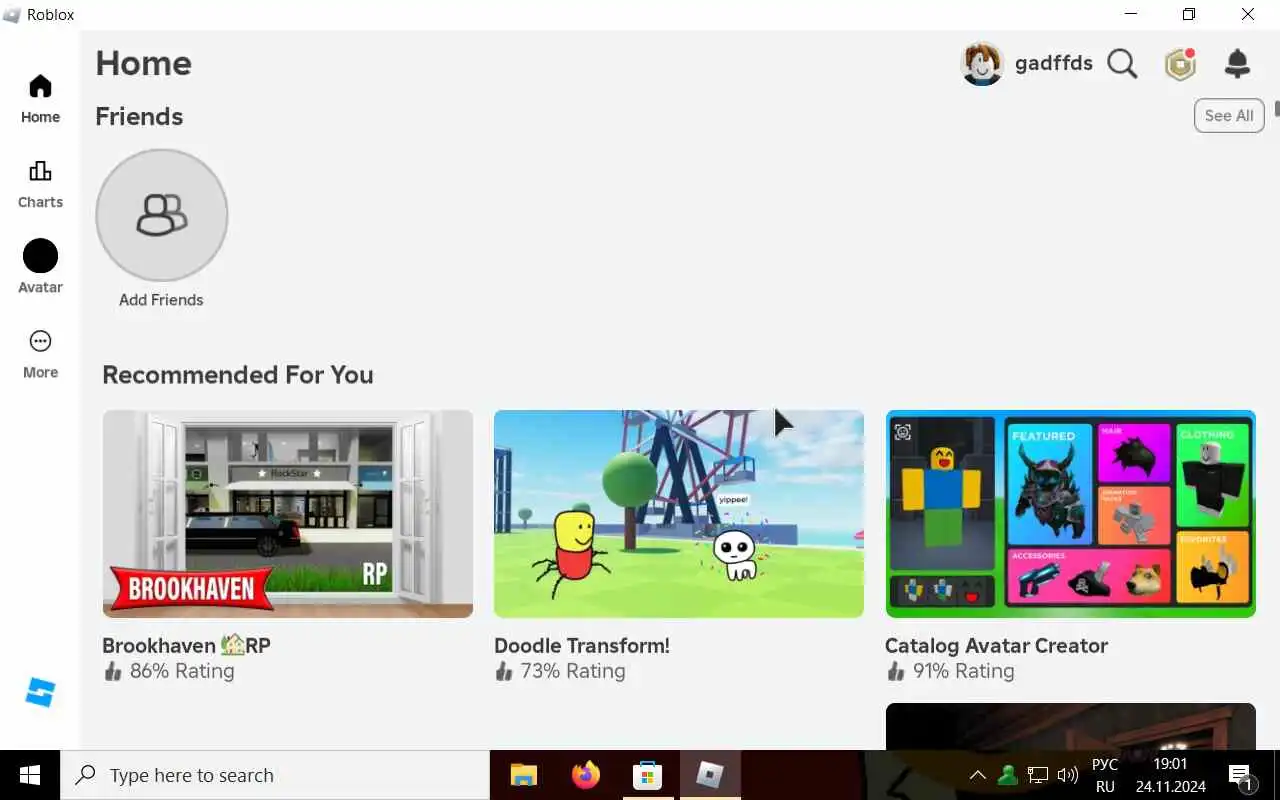
Task: Click the Recommended For You heading
Action: [238, 375]
